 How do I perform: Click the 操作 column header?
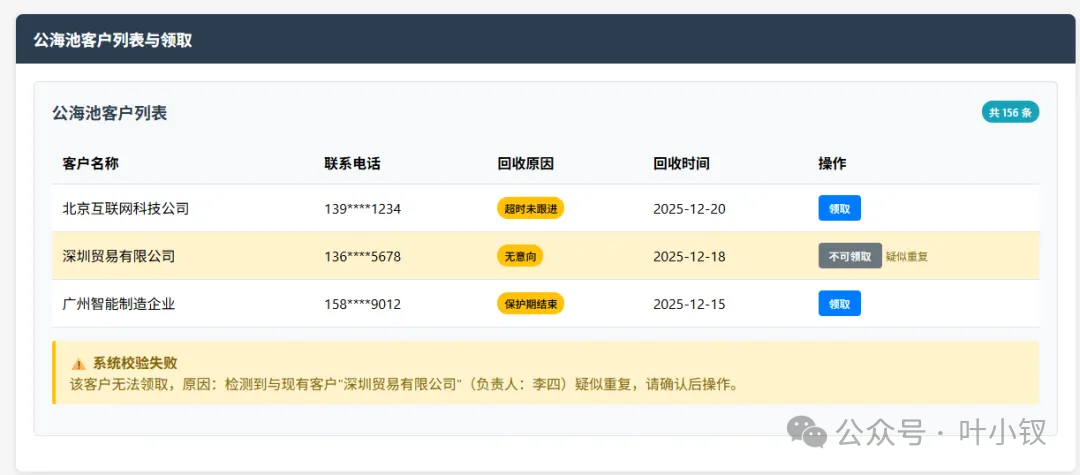tap(832, 164)
